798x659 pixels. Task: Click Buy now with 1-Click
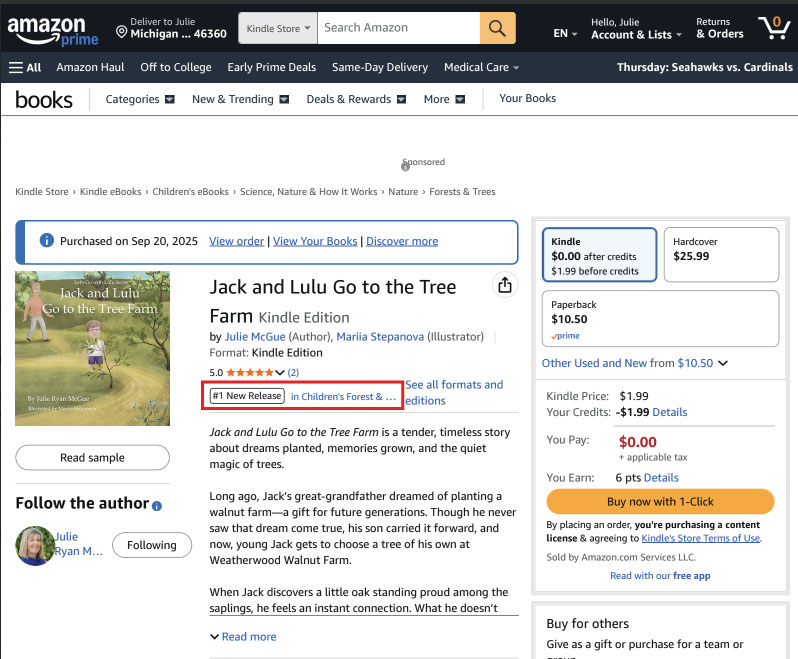660,500
